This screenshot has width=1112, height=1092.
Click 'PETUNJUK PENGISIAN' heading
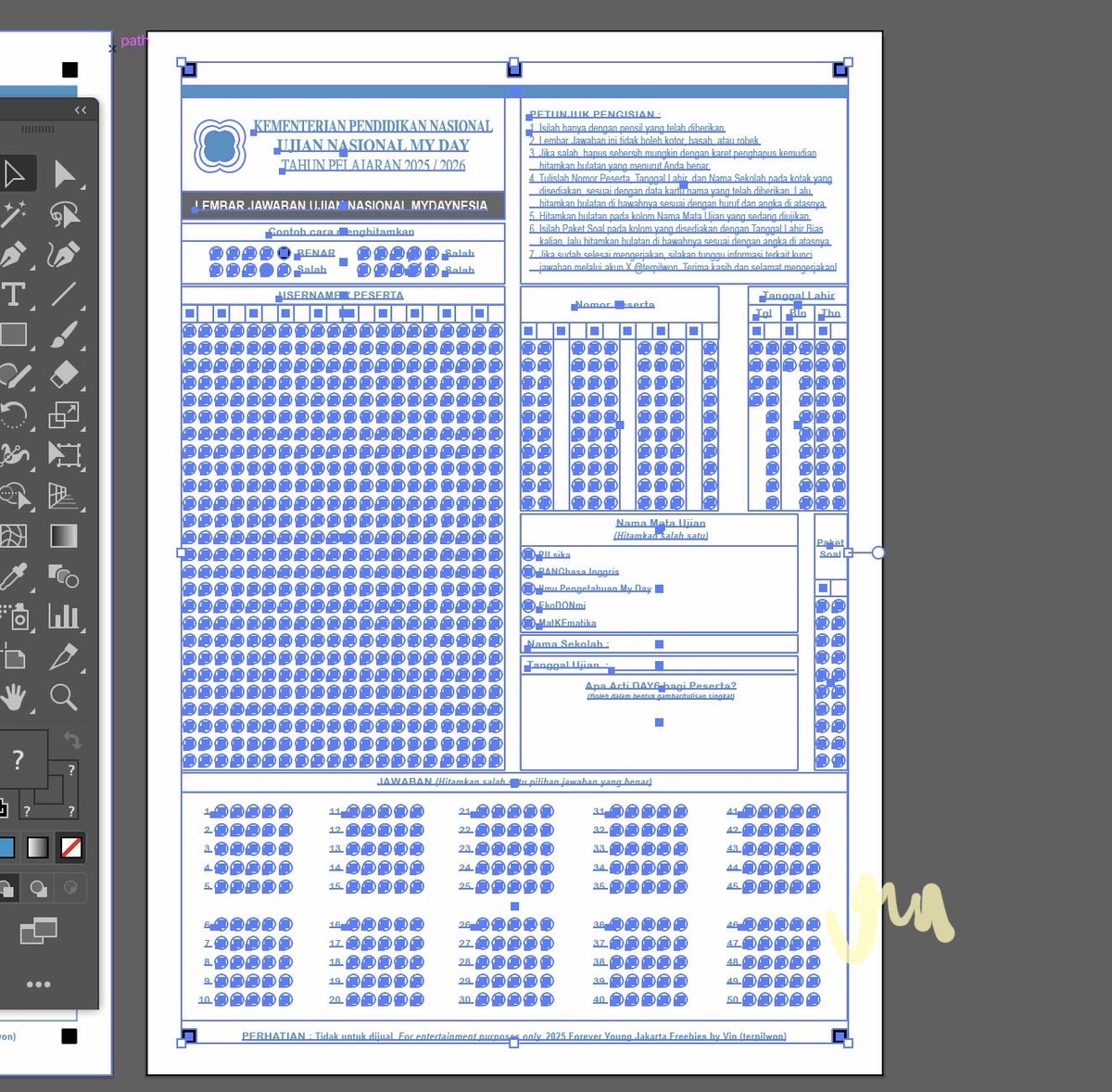[x=594, y=115]
